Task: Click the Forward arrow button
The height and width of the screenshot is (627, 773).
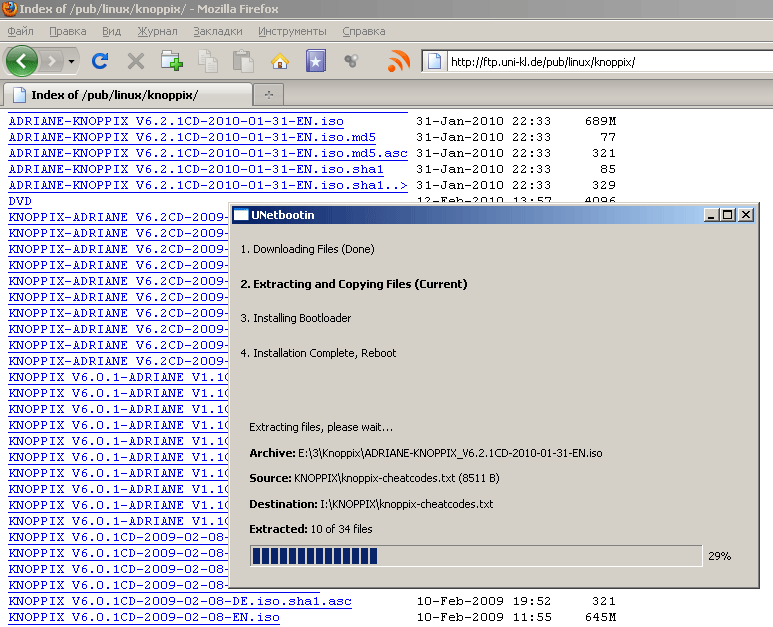Action: click(x=51, y=61)
